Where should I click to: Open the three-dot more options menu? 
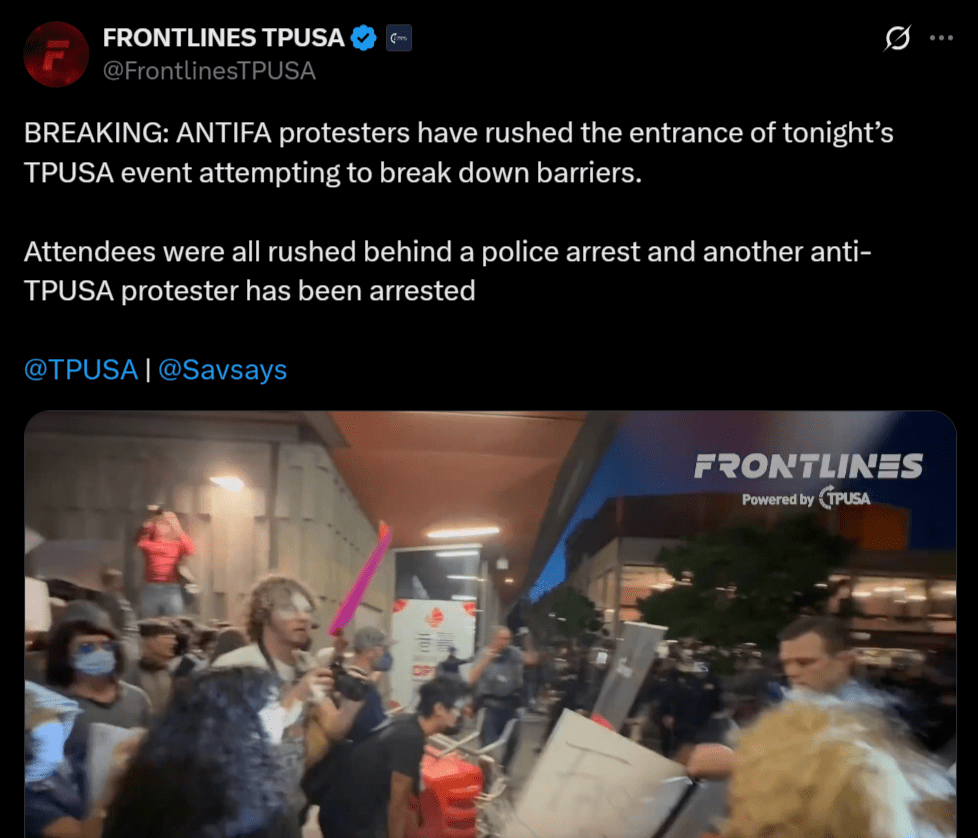coord(941,38)
